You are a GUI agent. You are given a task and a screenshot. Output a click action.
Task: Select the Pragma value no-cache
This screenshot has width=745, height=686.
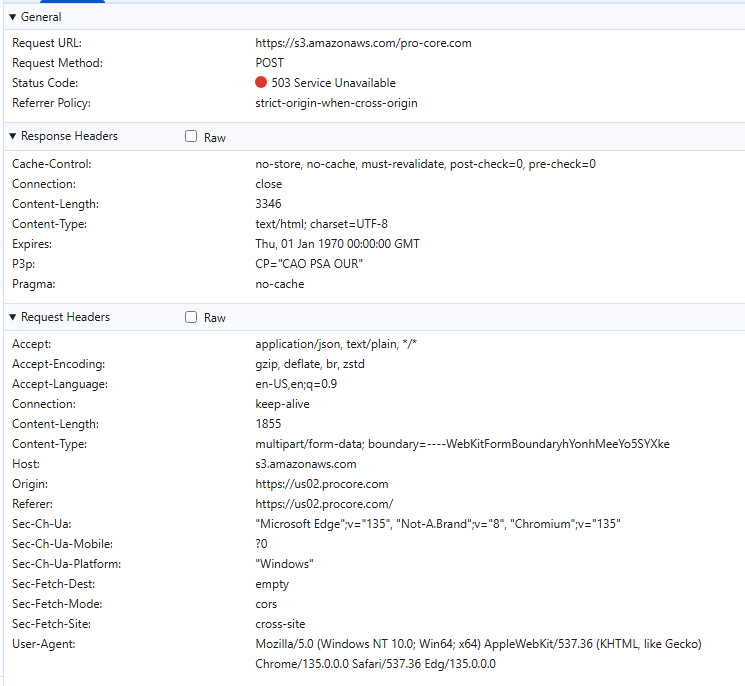pos(280,284)
